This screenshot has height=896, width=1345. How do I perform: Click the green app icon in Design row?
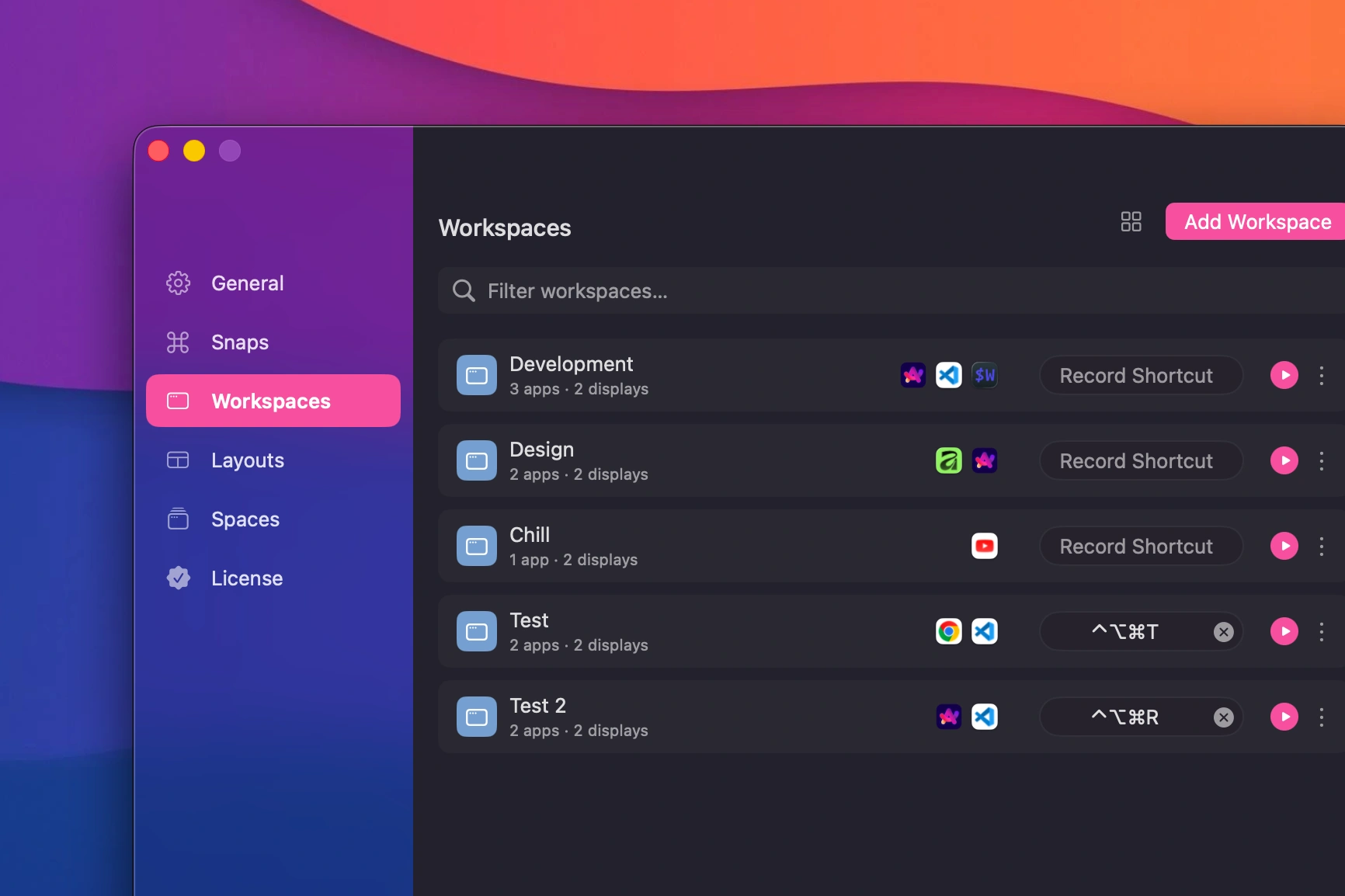click(949, 461)
